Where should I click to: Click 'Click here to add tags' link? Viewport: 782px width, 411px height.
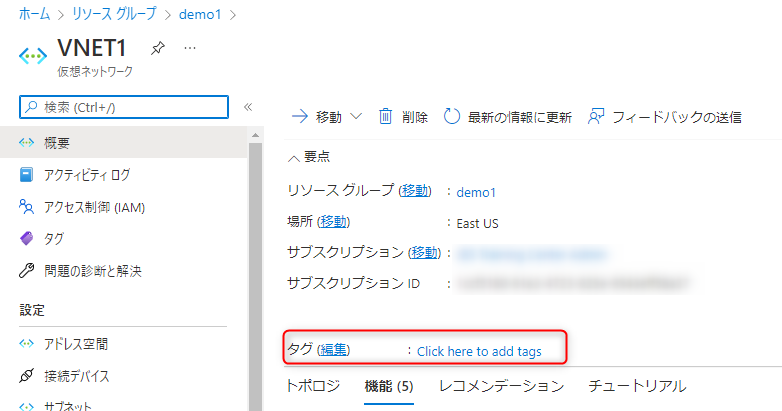[479, 352]
